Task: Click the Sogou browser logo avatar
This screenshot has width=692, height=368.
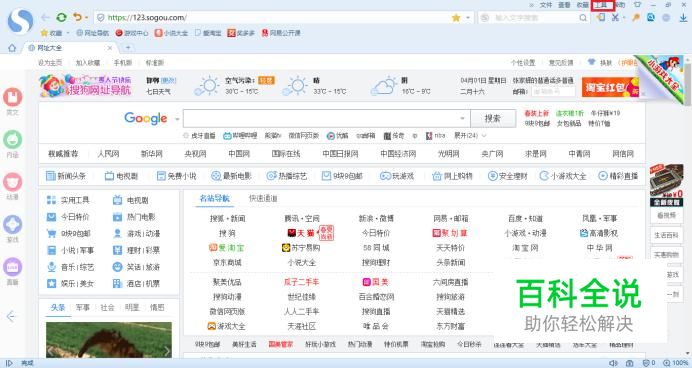Action: tap(20, 20)
